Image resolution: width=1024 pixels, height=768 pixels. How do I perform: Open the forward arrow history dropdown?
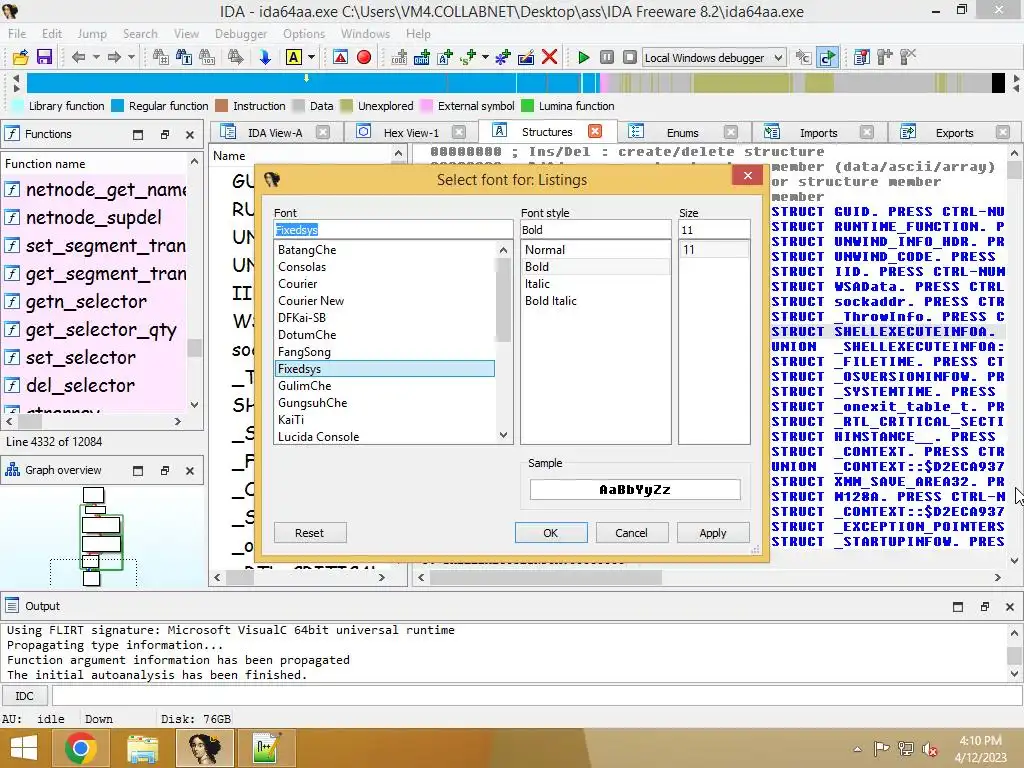point(131,57)
